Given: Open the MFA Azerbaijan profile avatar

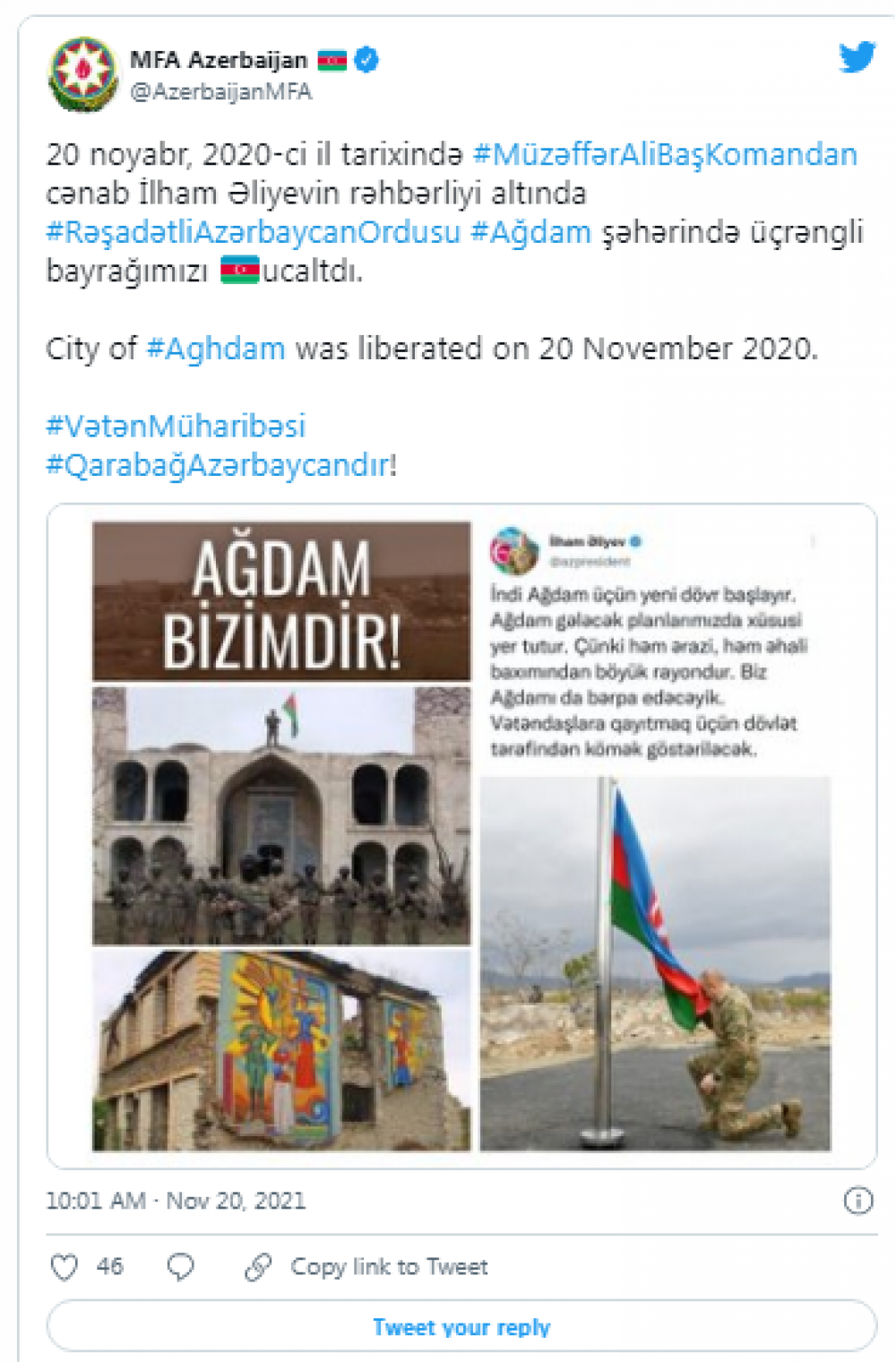Looking at the screenshot, I should coord(83,74).
